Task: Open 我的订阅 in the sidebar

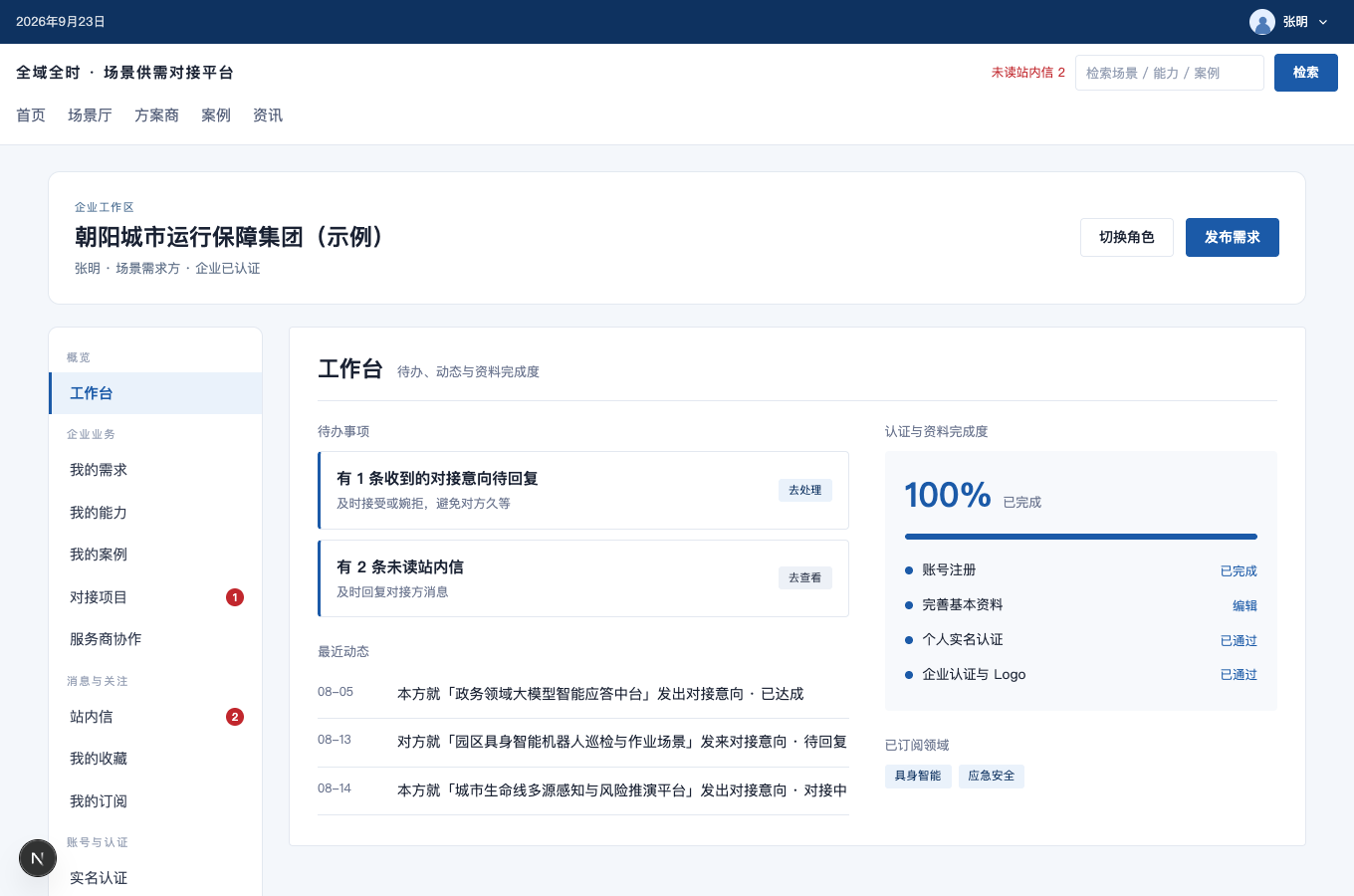Action: click(x=155, y=801)
